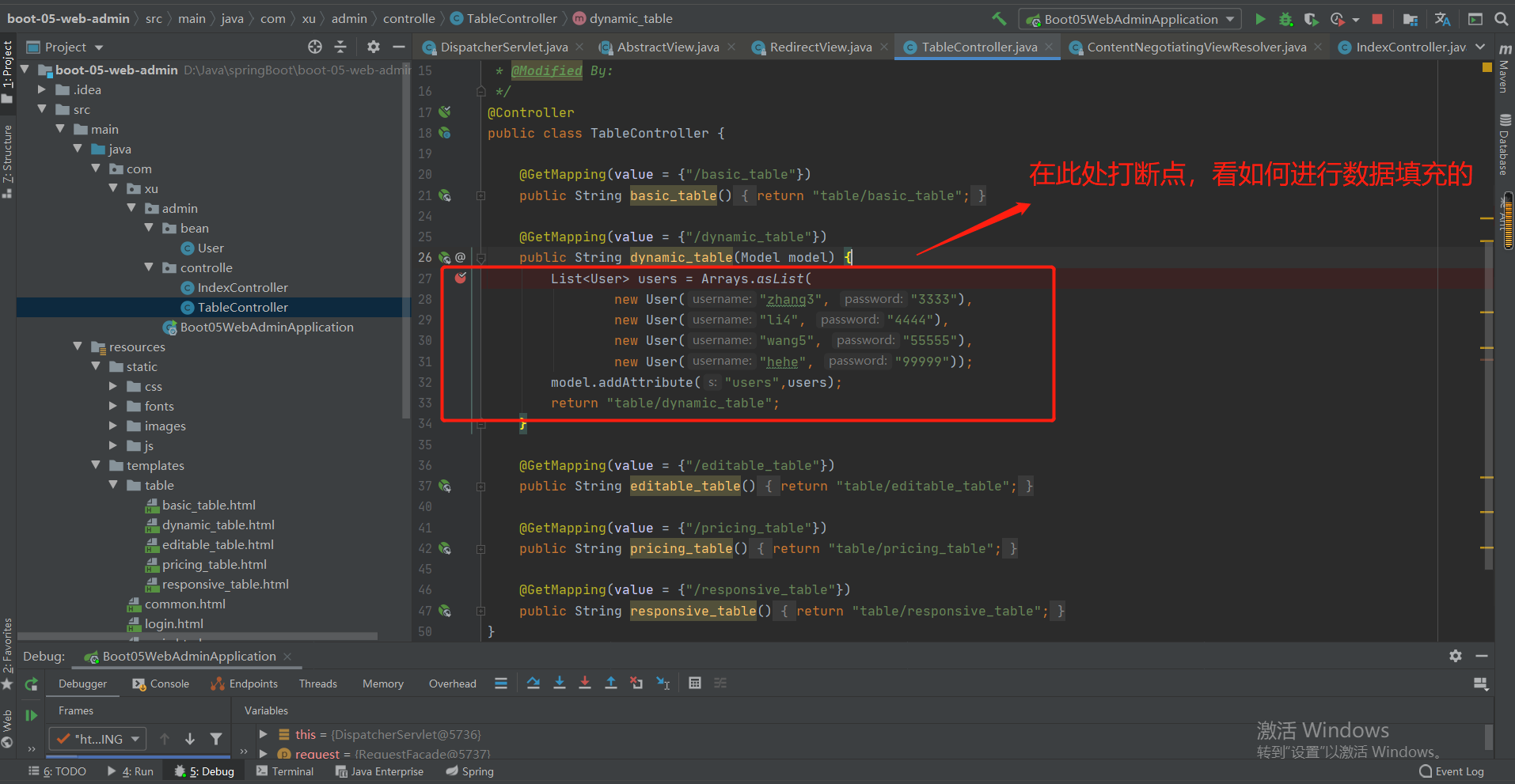This screenshot has width=1515, height=784.
Task: Click the Drop Frame debugger icon
Action: [x=636, y=683]
